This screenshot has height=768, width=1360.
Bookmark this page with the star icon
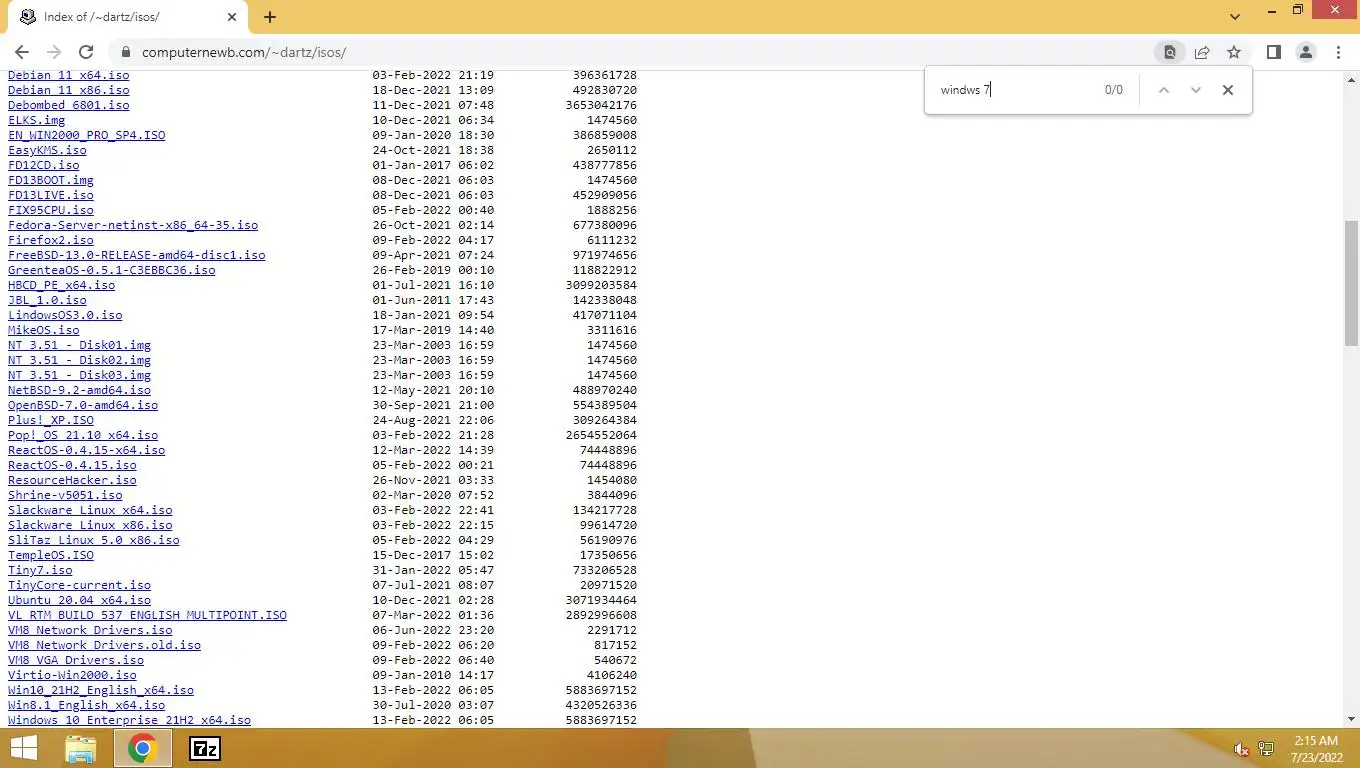1234,52
